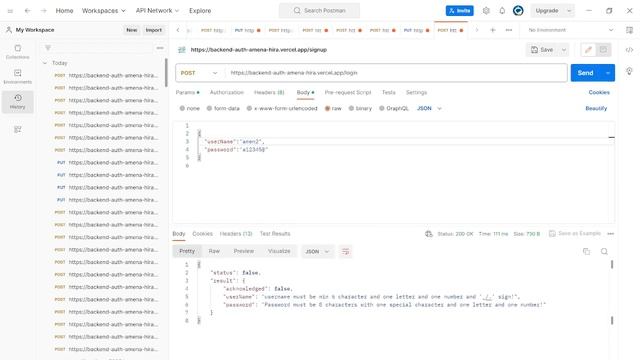The image size is (640, 360).
Task: Collapse the Today history group
Action: (44, 63)
